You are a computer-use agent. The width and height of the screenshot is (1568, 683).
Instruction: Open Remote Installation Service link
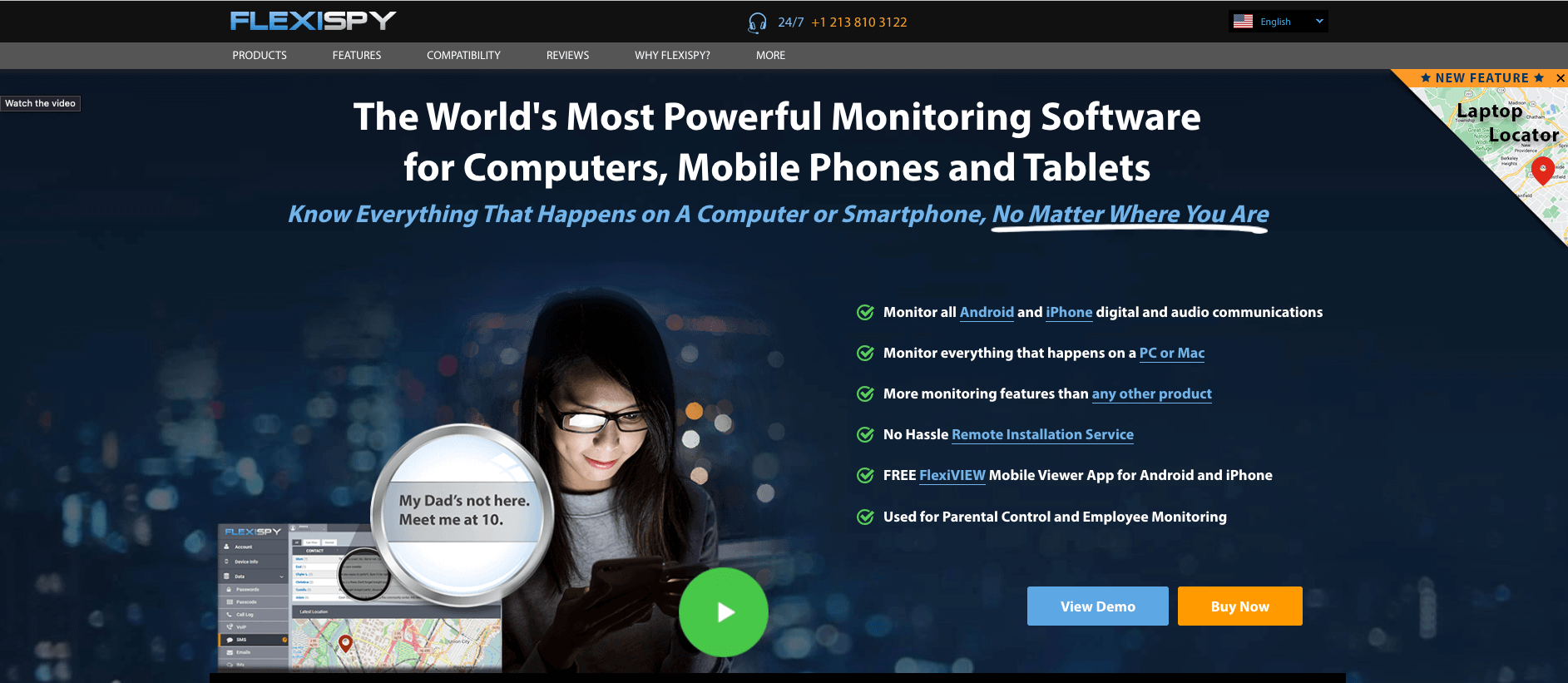click(1042, 435)
